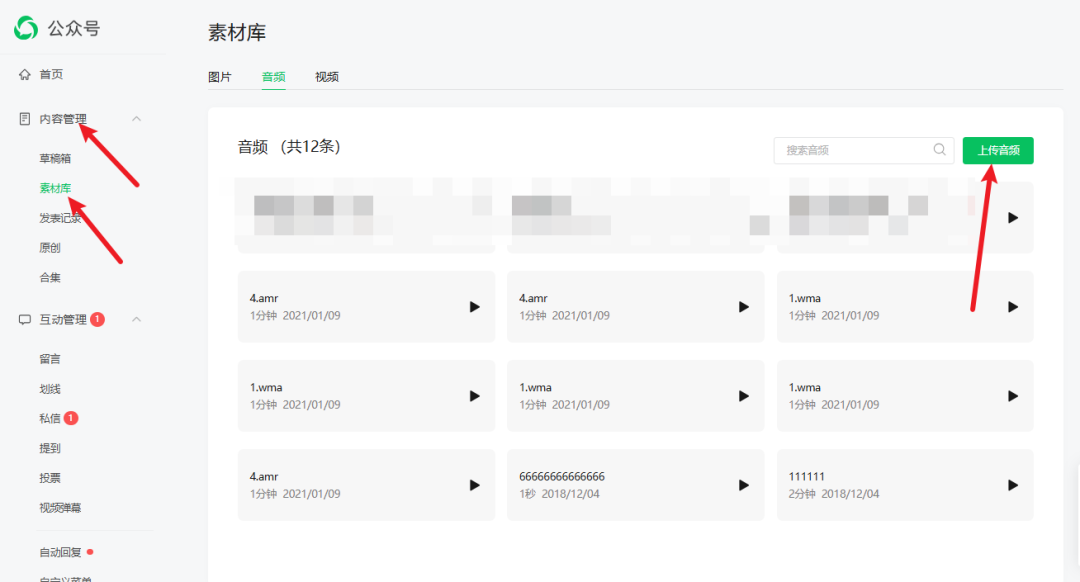Click the magnifier icon in search box

tap(939, 150)
